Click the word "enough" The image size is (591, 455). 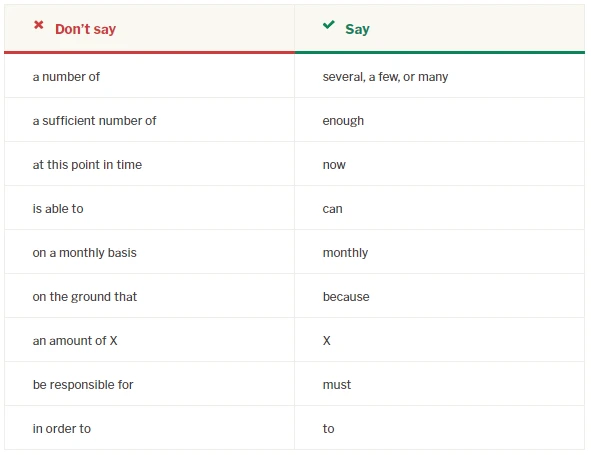[343, 121]
